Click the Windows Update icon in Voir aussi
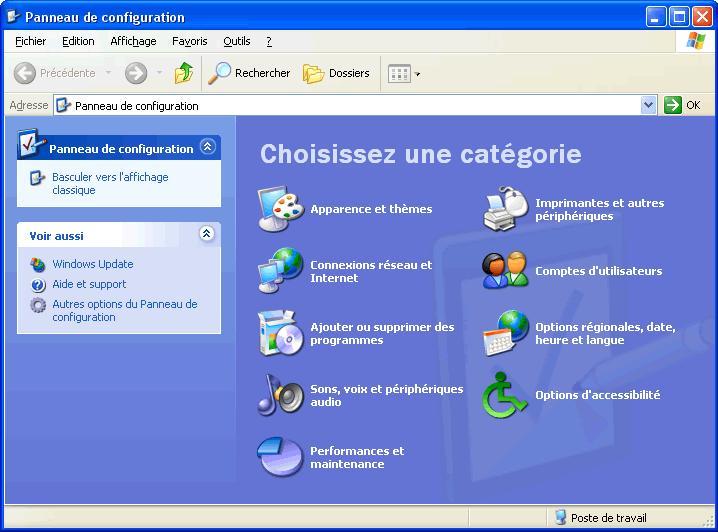This screenshot has width=718, height=532. [x=38, y=264]
